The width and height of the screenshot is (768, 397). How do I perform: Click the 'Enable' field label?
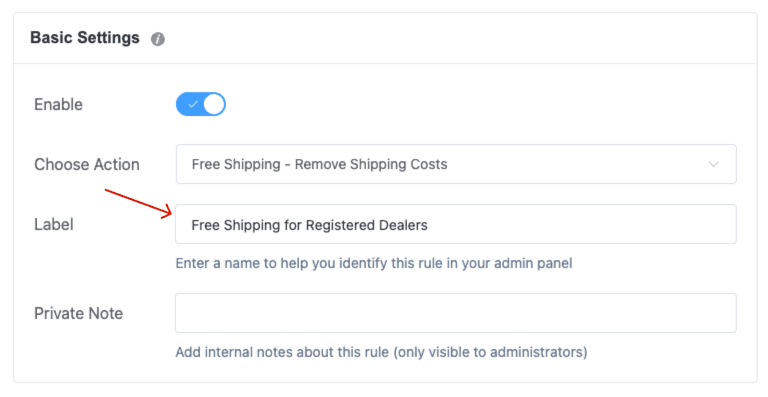pyautogui.click(x=58, y=104)
